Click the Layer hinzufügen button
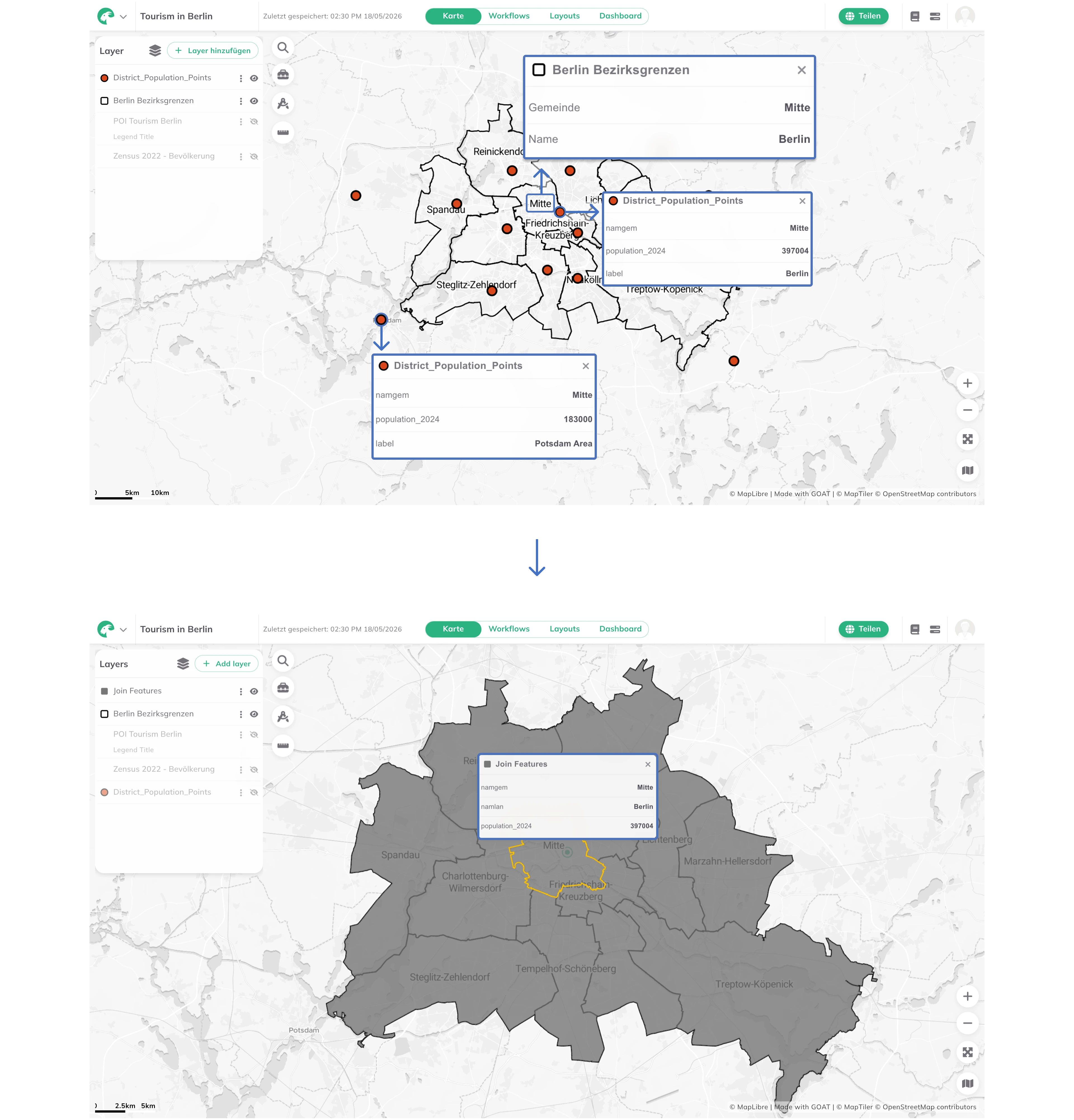1074x1120 pixels. pyautogui.click(x=213, y=51)
